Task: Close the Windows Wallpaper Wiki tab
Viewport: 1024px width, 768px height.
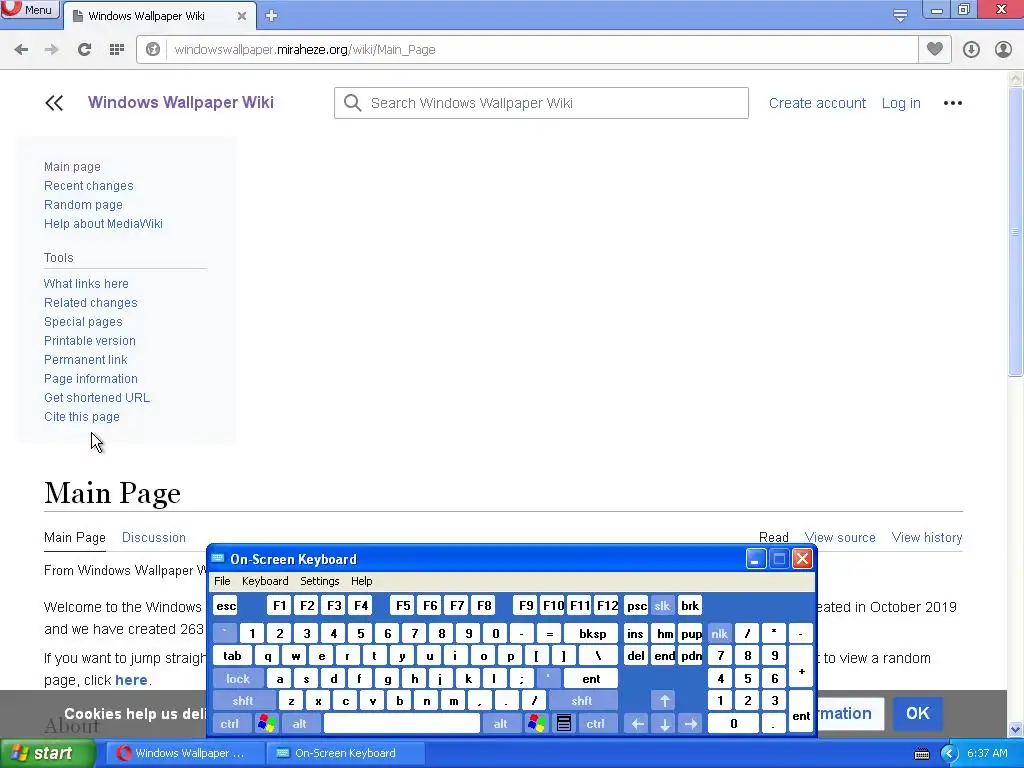Action: (x=242, y=16)
